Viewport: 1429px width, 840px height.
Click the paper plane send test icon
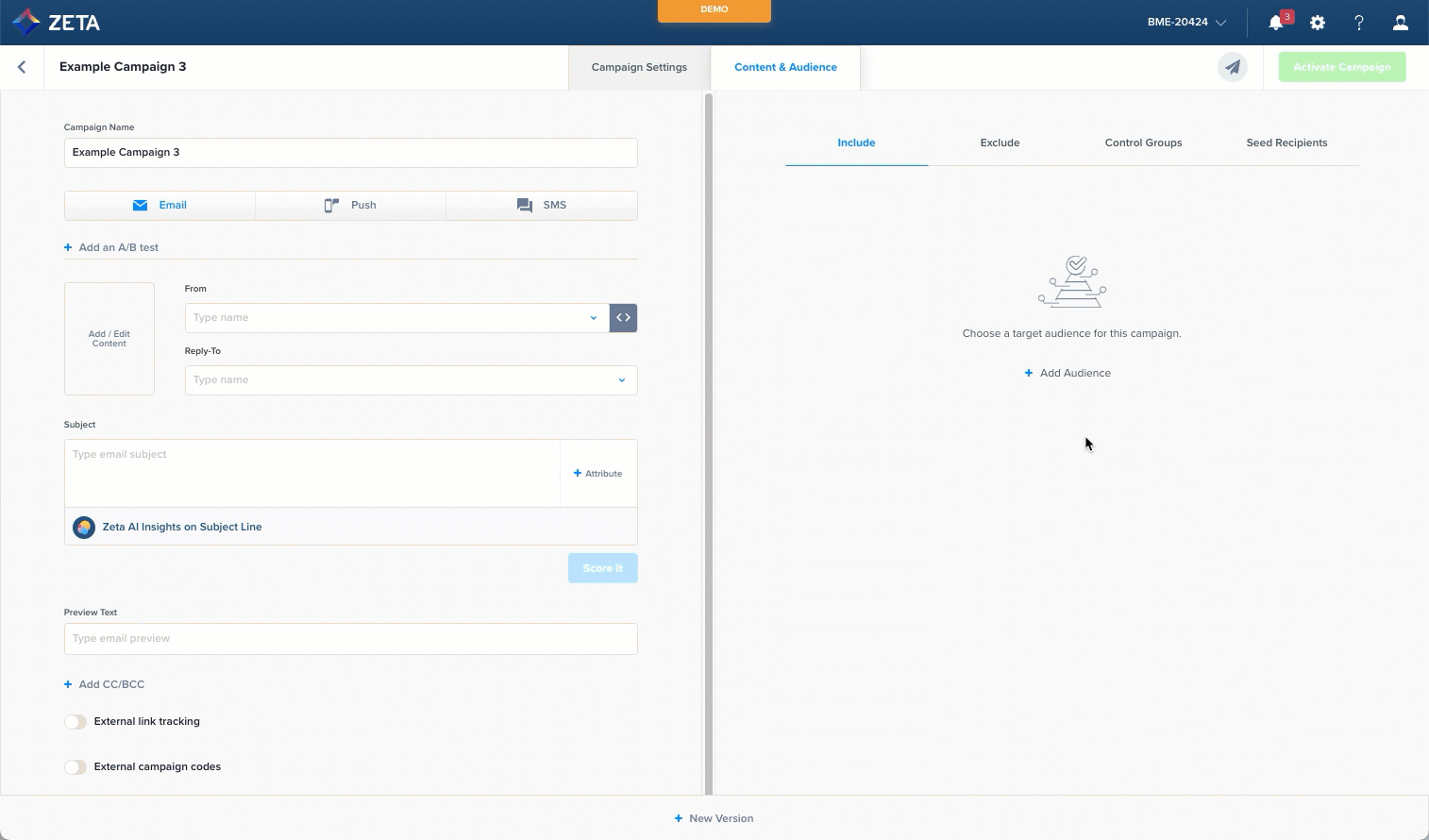click(x=1233, y=67)
